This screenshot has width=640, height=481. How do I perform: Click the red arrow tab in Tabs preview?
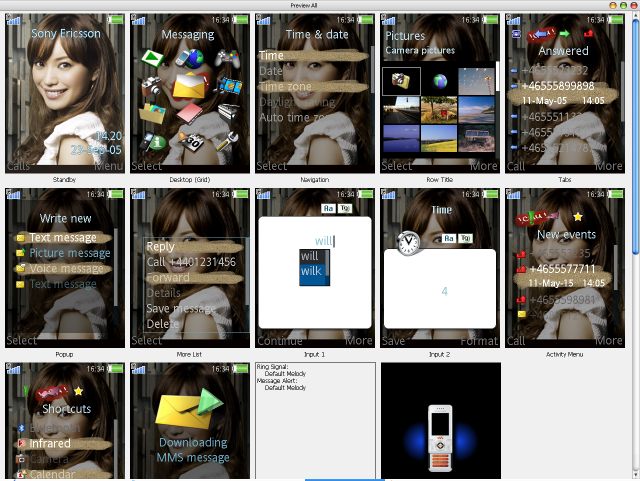coord(588,33)
